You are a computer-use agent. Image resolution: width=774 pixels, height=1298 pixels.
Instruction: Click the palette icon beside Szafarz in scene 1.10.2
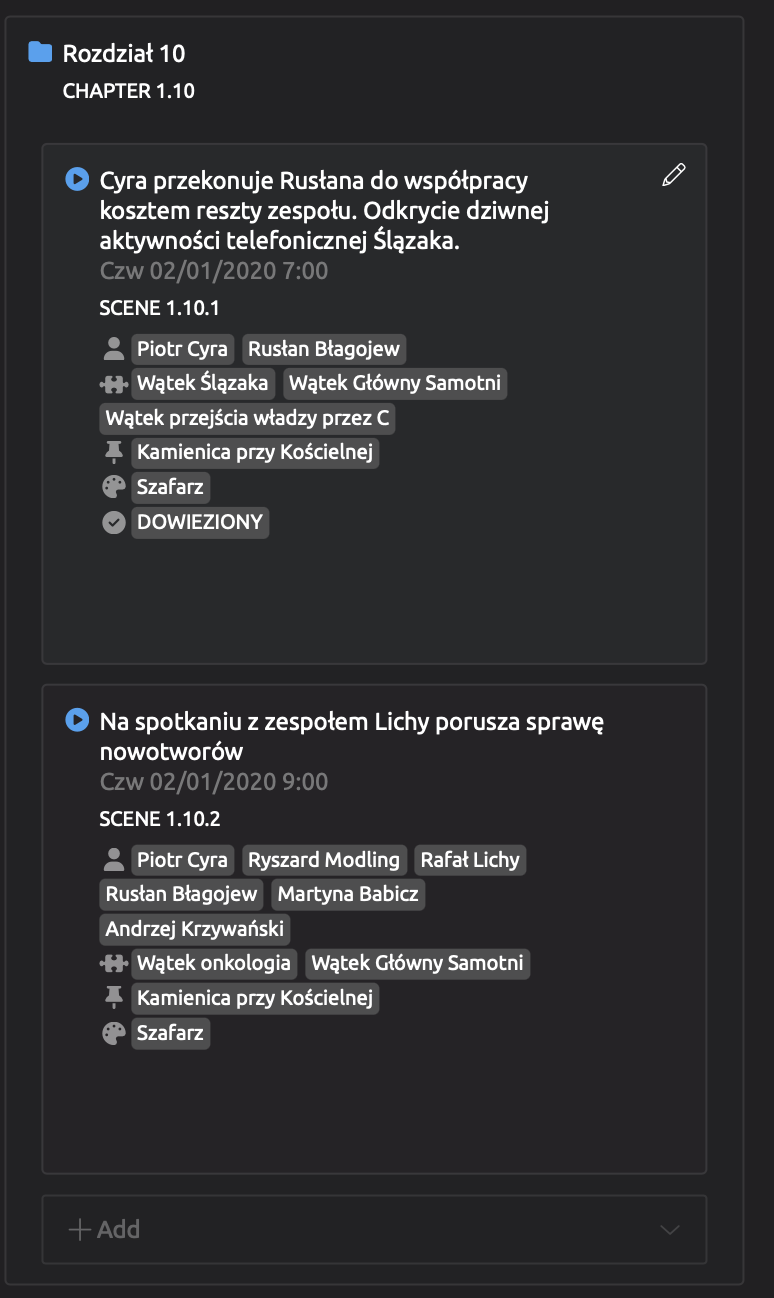[x=114, y=1033]
